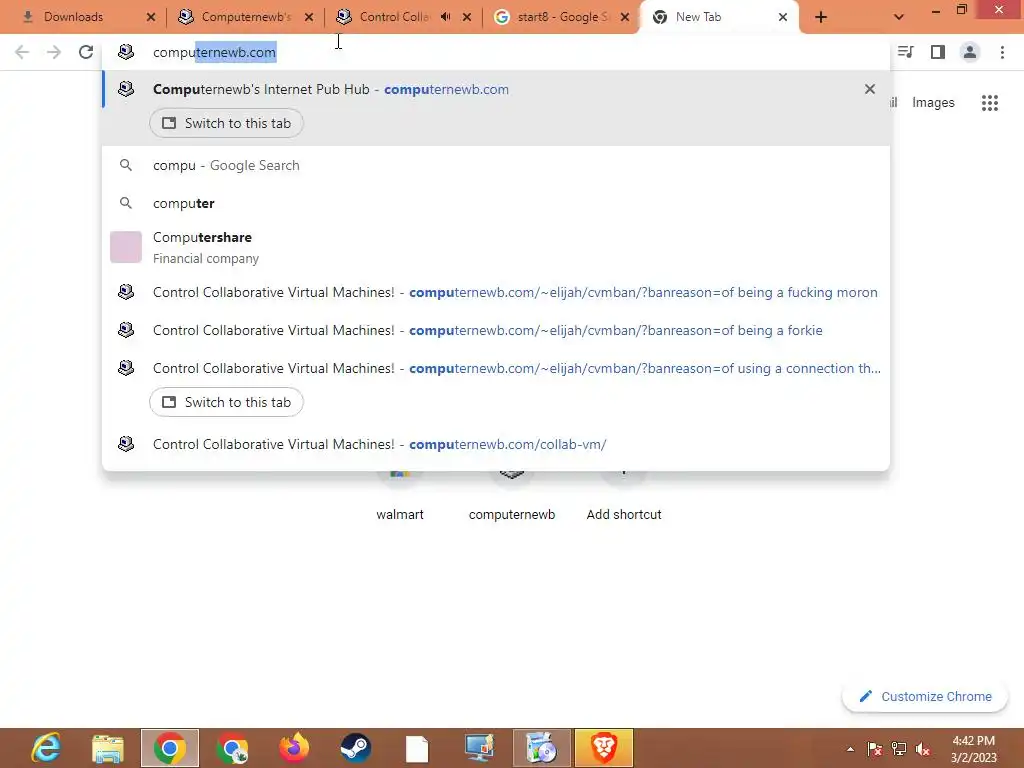Open the Images link
1024x768 pixels.
(933, 103)
